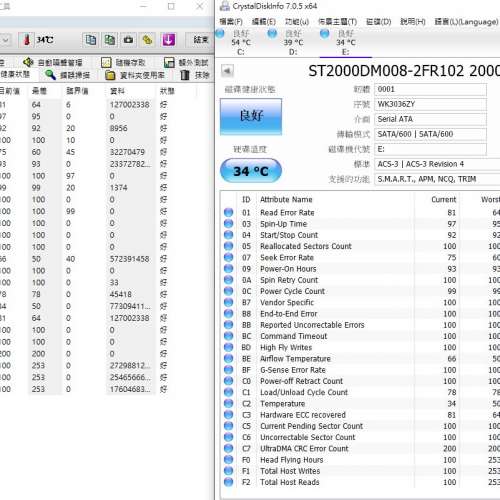
Task: Click status circle for Head Flying Hours
Action: [229, 460]
